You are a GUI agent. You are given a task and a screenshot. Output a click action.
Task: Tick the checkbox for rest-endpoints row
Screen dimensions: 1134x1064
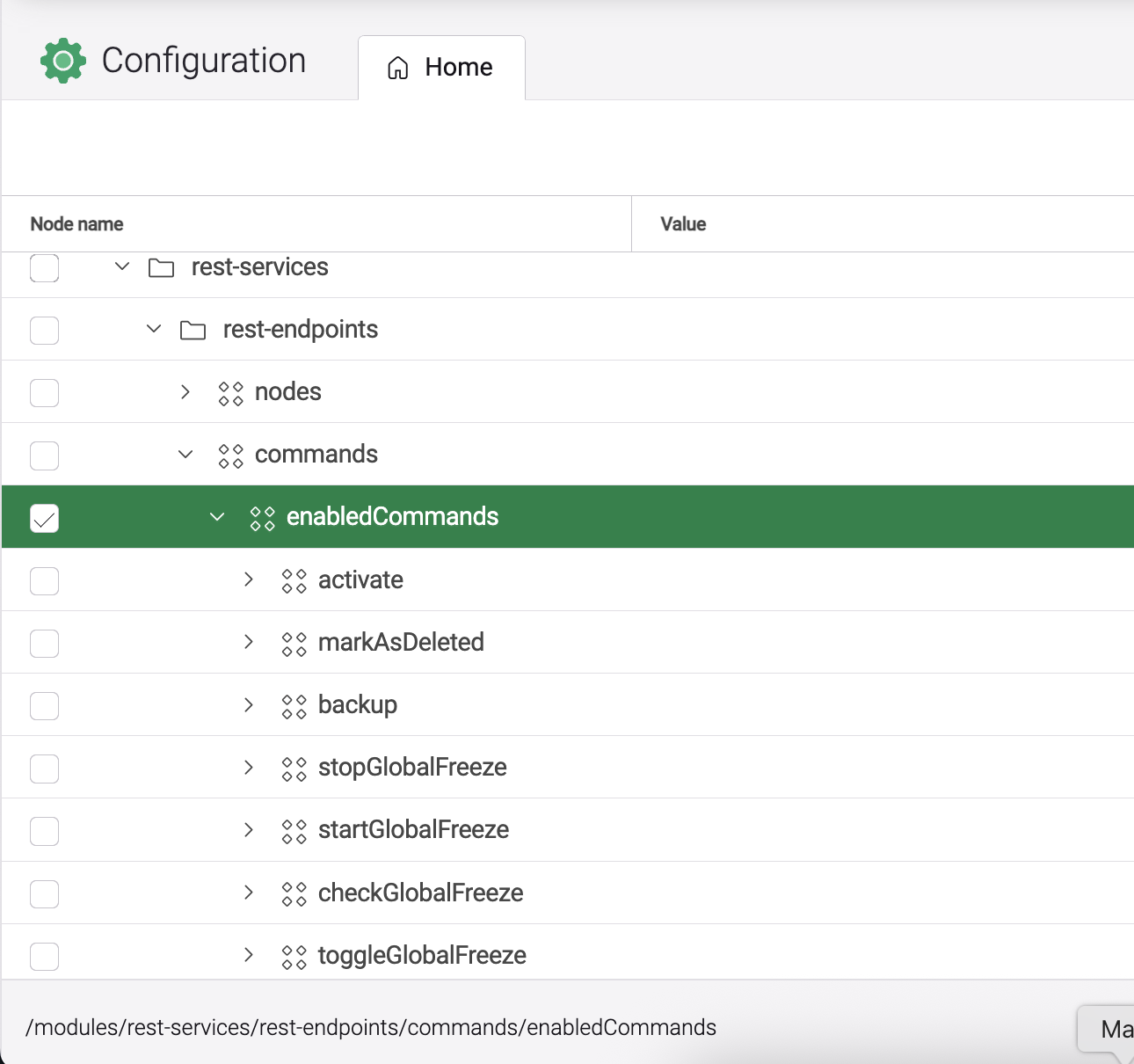pyautogui.click(x=45, y=331)
